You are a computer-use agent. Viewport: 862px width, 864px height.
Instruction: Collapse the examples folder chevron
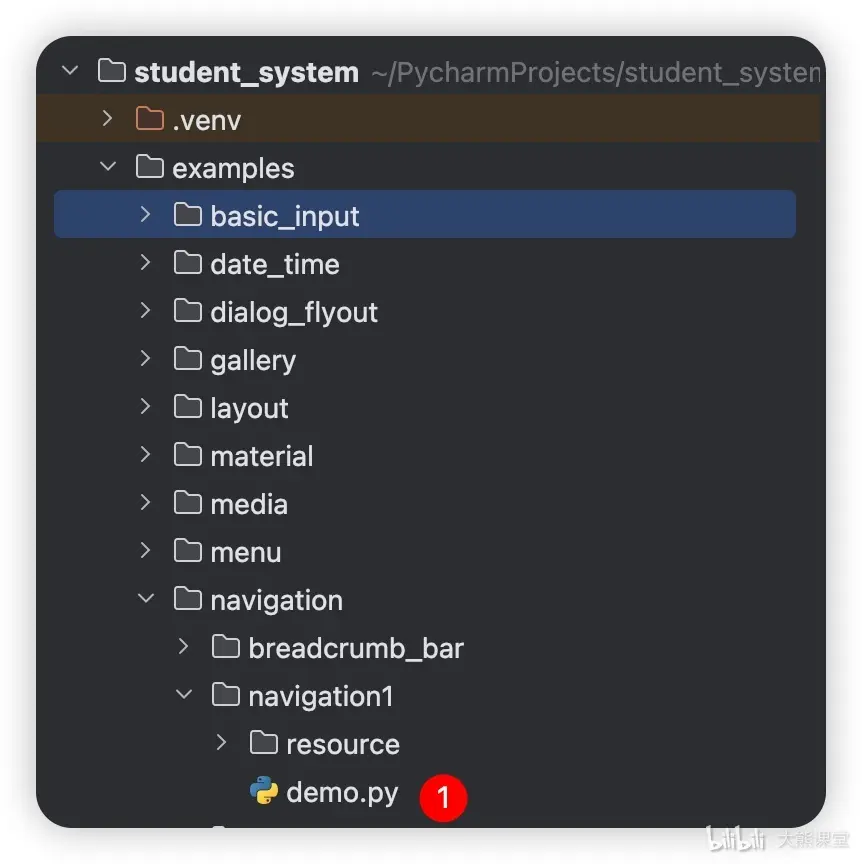[x=108, y=166]
